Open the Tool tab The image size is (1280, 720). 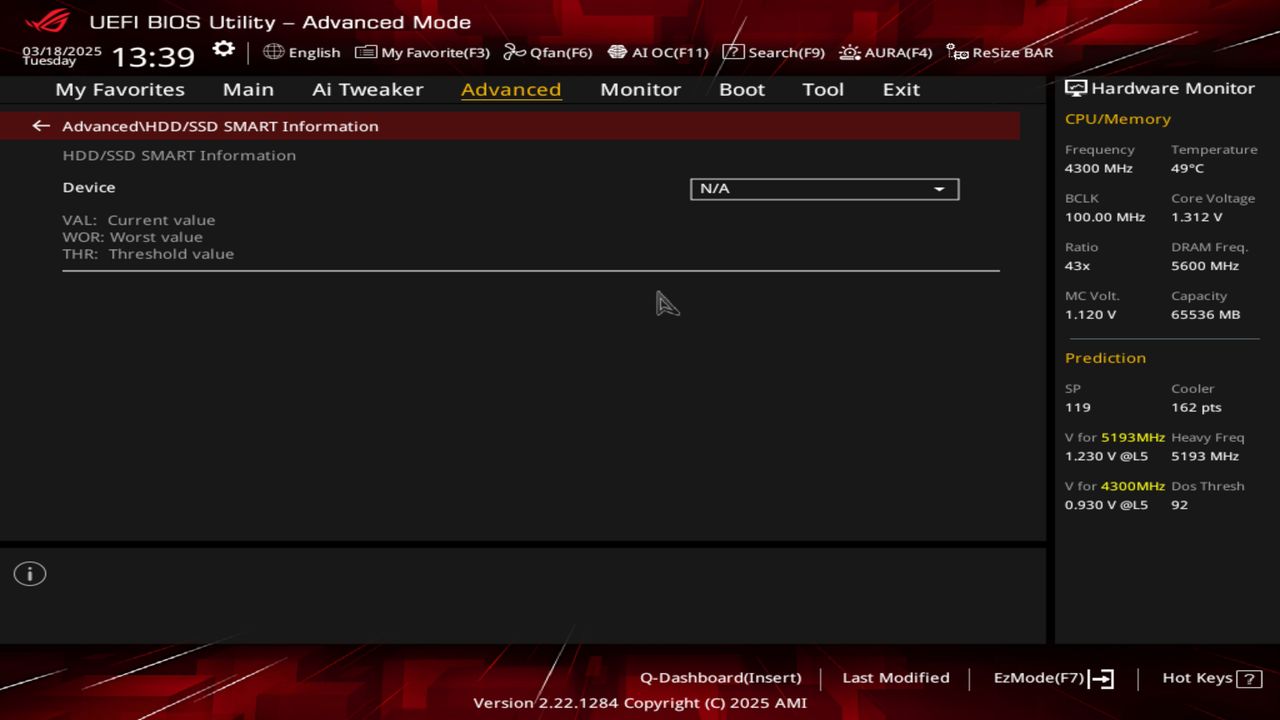click(x=823, y=89)
